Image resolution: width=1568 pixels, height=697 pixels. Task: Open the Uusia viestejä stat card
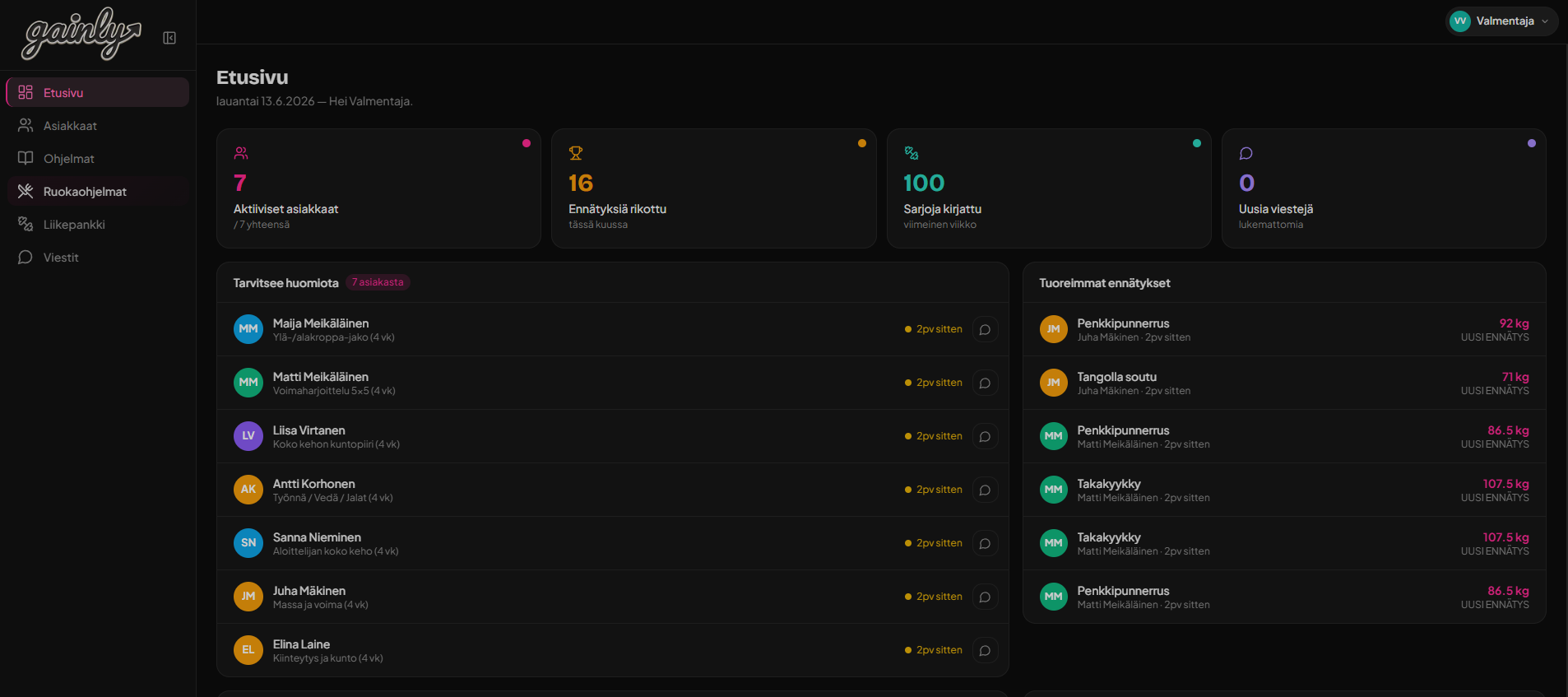coord(1384,188)
